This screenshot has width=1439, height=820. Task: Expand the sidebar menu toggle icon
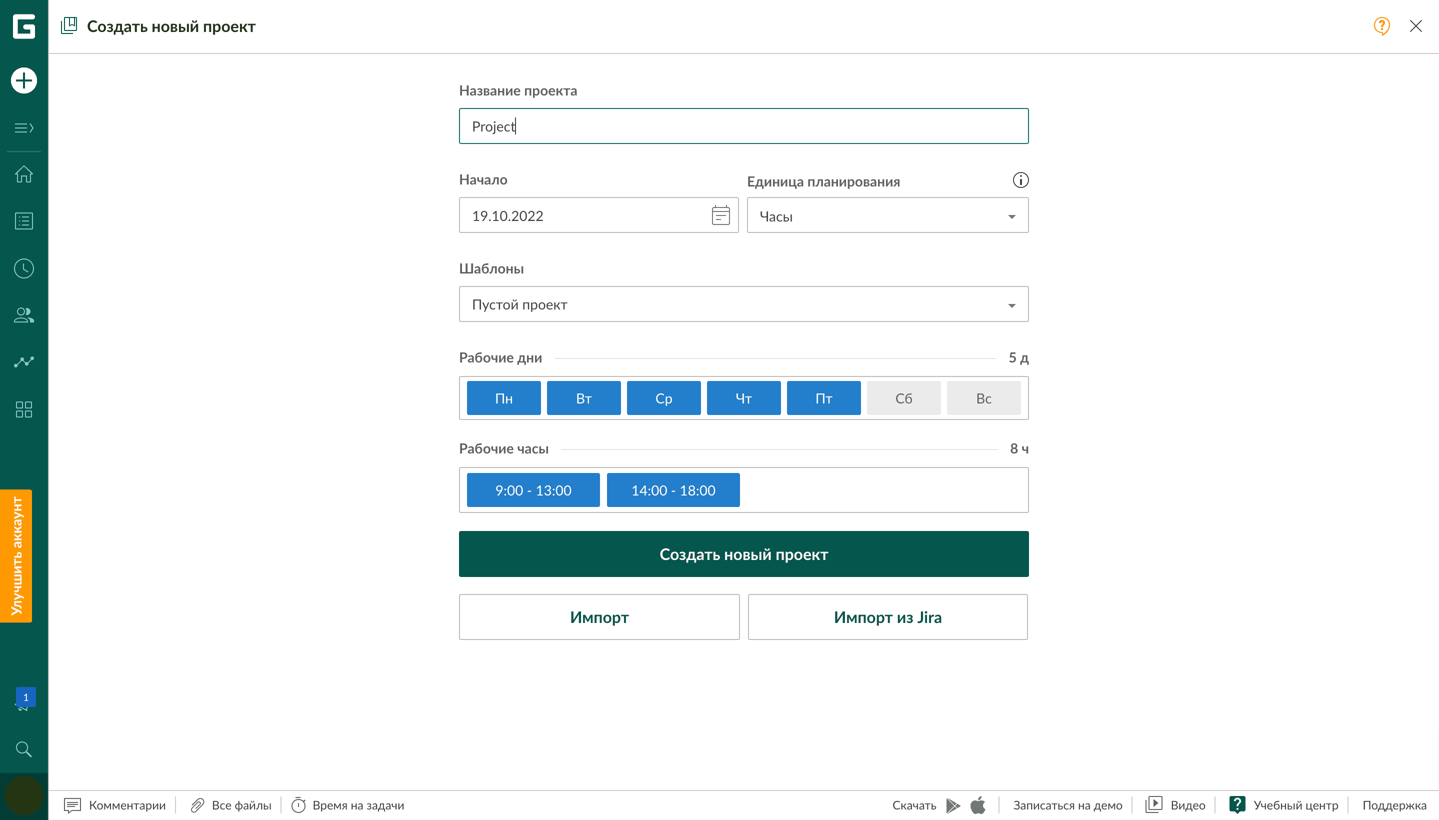click(x=24, y=128)
